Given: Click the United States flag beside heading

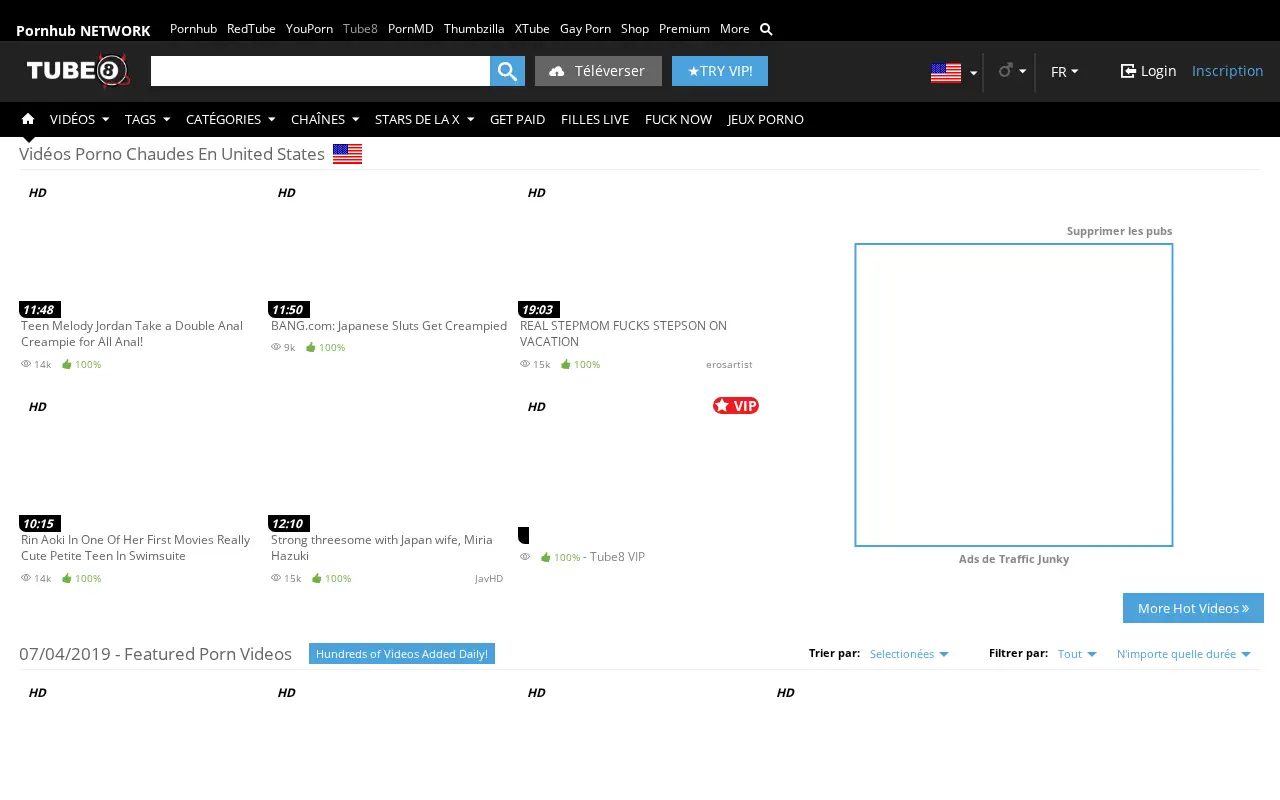Looking at the screenshot, I should click(347, 154).
